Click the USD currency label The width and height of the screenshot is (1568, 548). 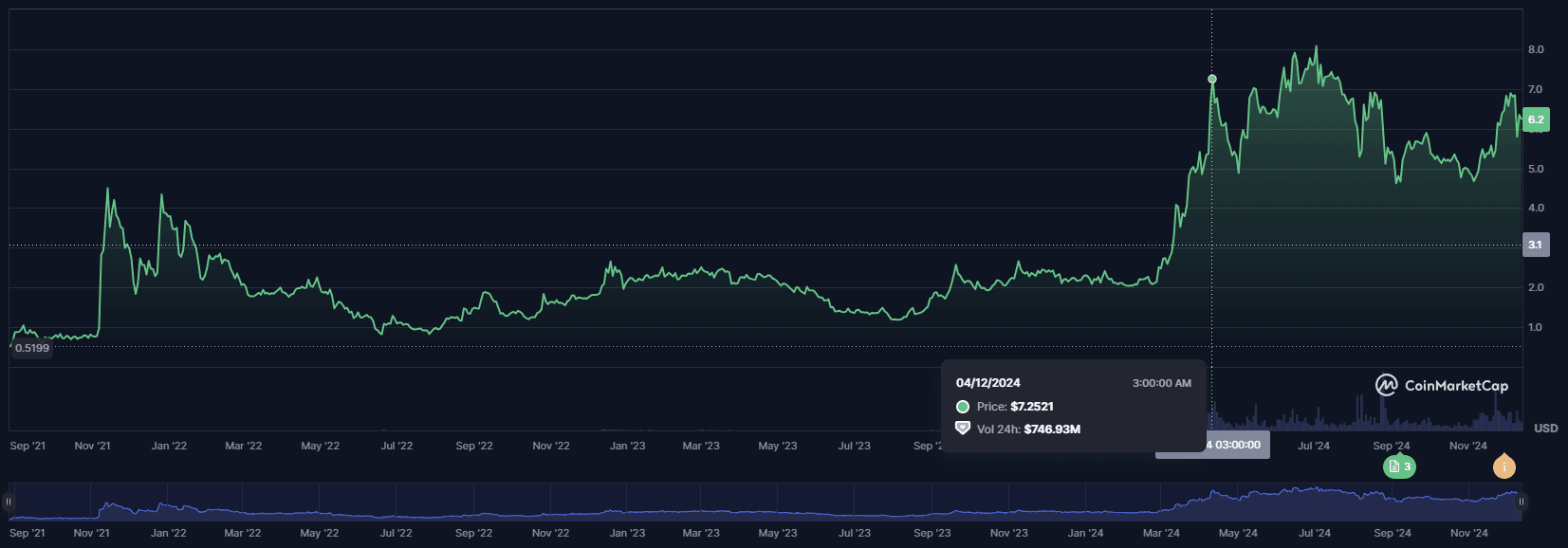tap(1545, 429)
